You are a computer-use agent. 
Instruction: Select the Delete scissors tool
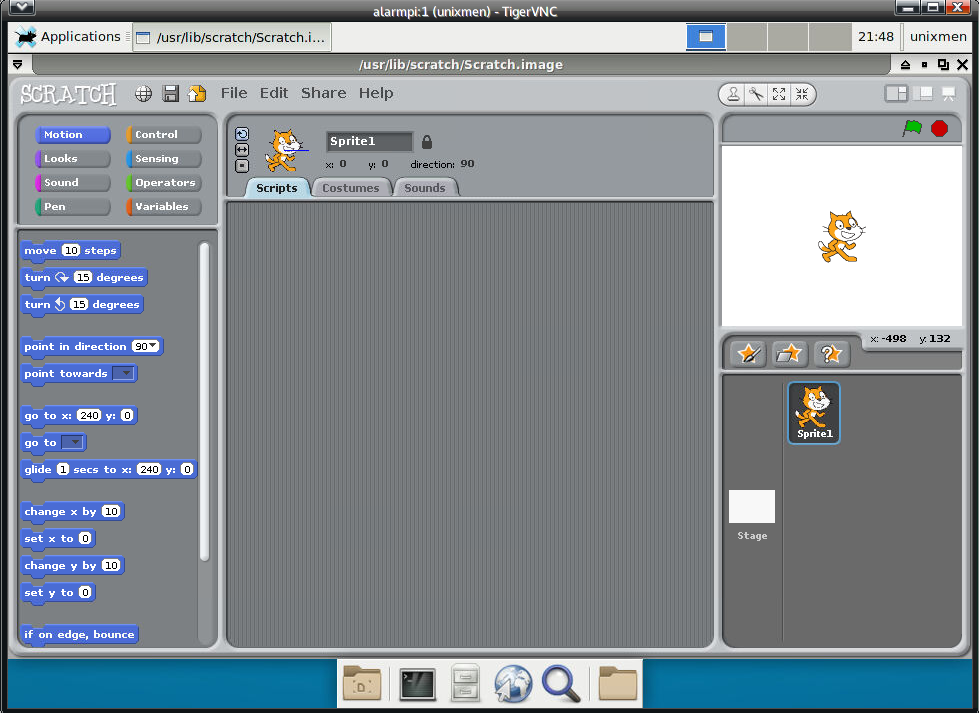pyautogui.click(x=756, y=94)
